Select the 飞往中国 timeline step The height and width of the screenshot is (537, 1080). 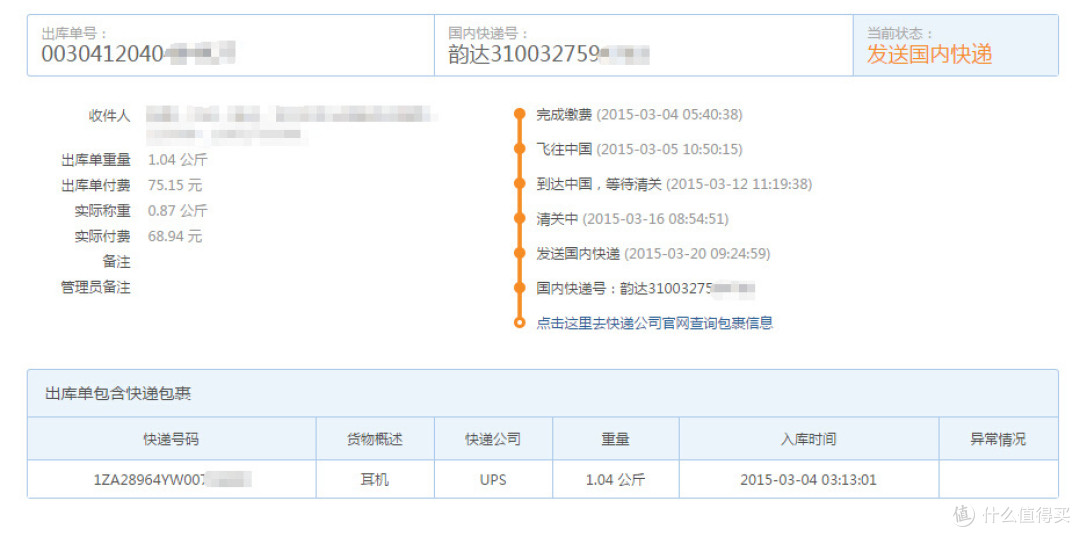pos(639,149)
